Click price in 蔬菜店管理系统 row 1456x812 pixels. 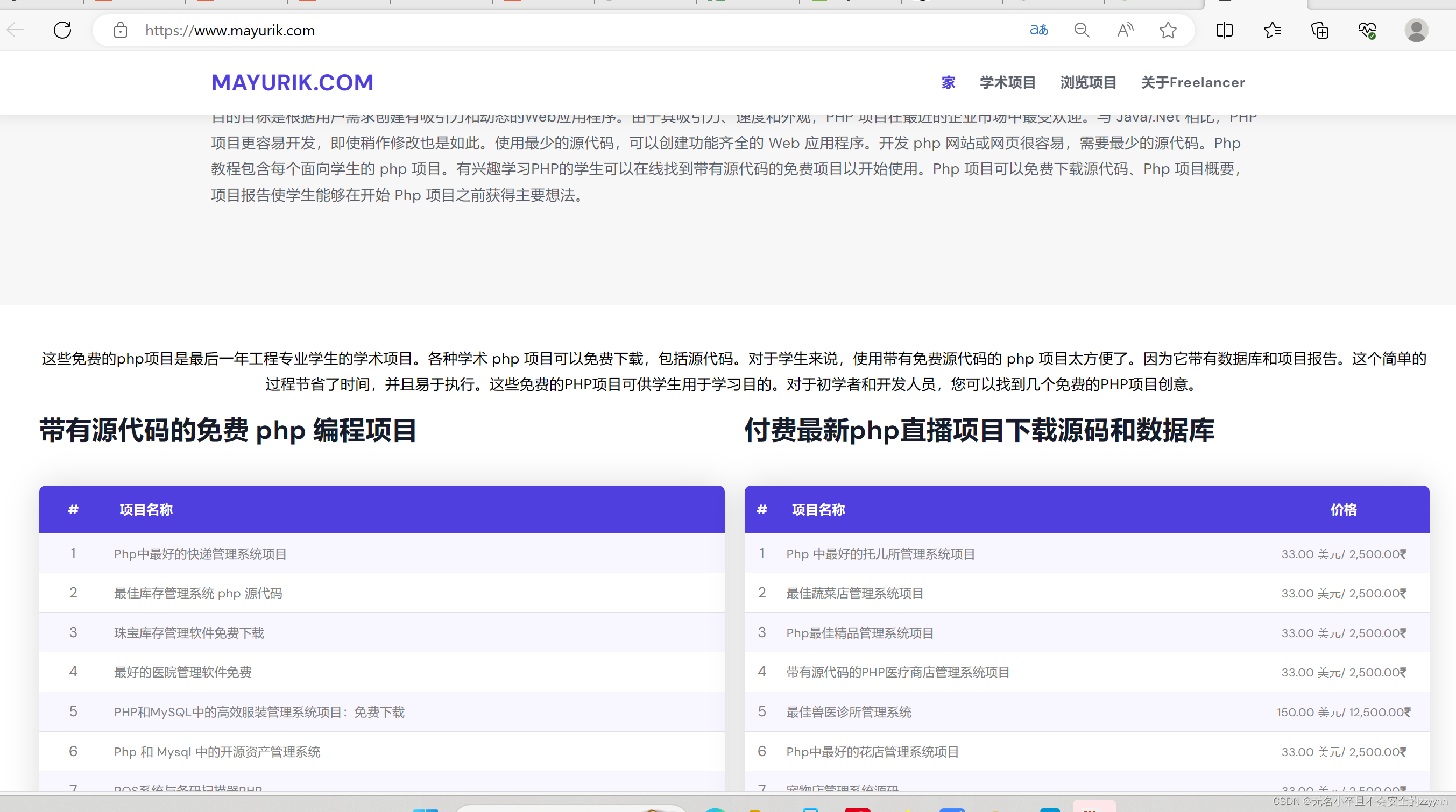pyautogui.click(x=1344, y=593)
